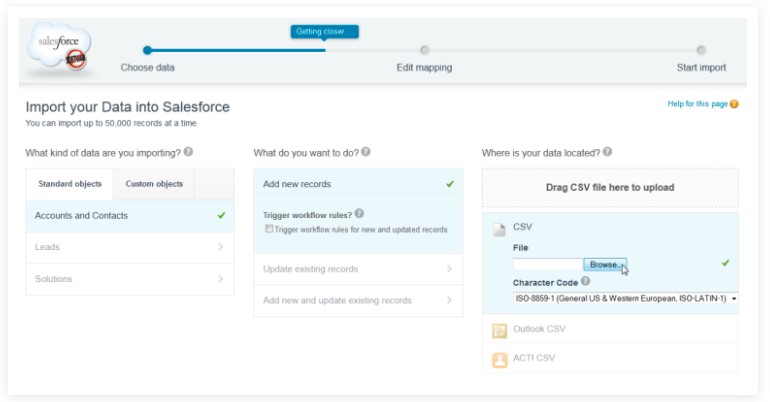Switch to Custom objects tab
Image resolution: width=770 pixels, height=402 pixels.
pyautogui.click(x=154, y=184)
